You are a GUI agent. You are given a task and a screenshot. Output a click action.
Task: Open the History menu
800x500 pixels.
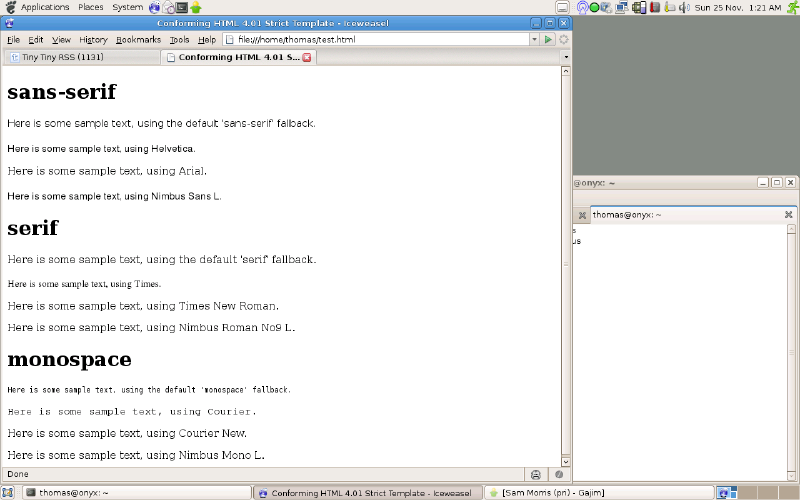click(93, 39)
